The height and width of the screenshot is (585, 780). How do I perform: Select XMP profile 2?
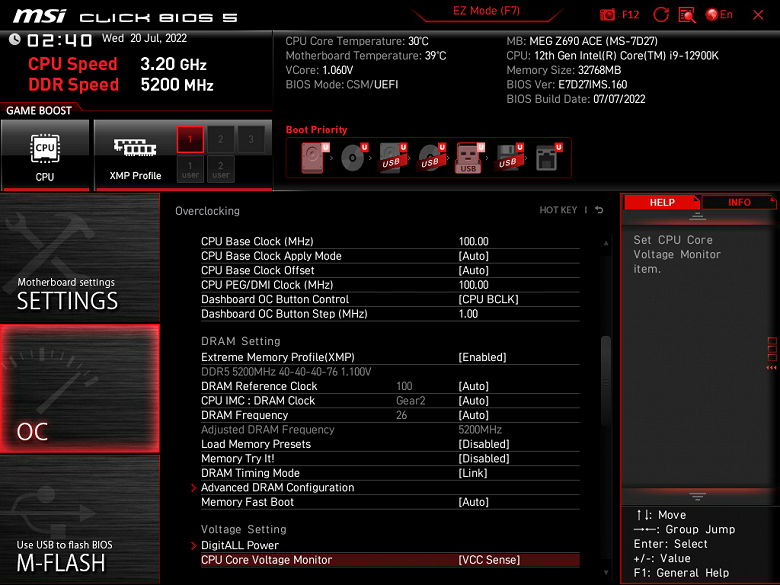[220, 139]
